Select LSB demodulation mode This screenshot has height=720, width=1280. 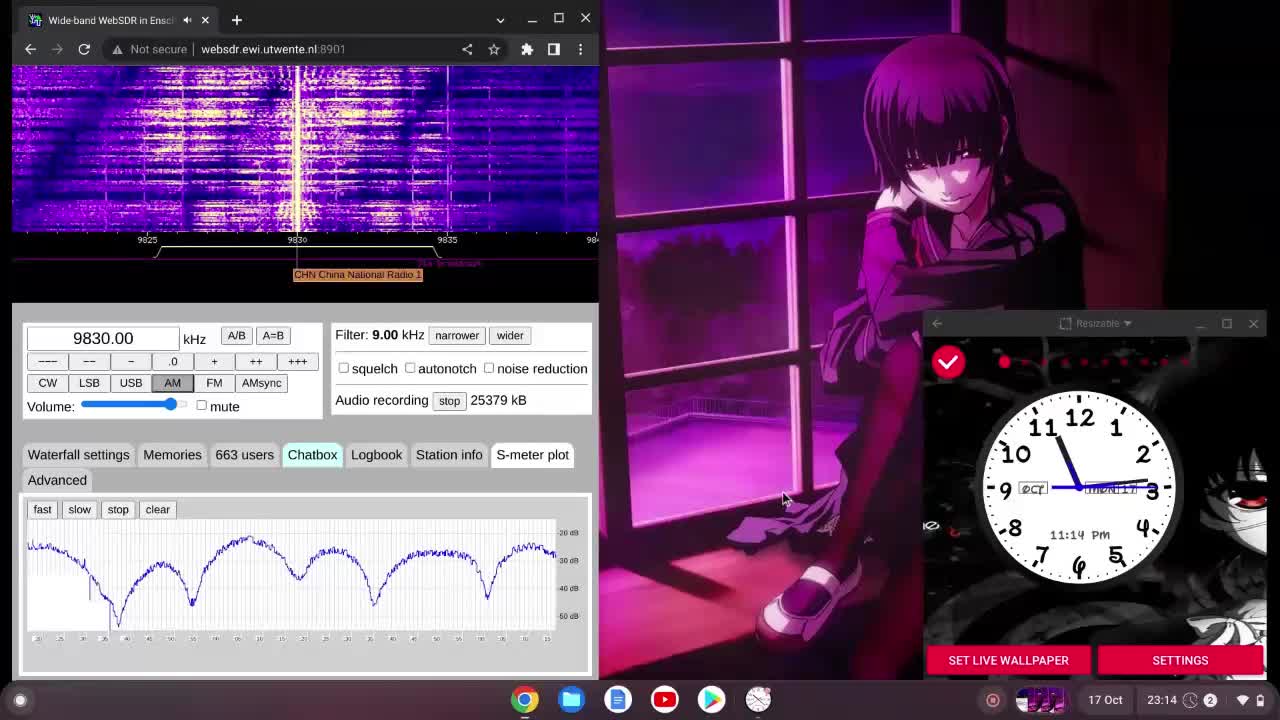[x=89, y=383]
